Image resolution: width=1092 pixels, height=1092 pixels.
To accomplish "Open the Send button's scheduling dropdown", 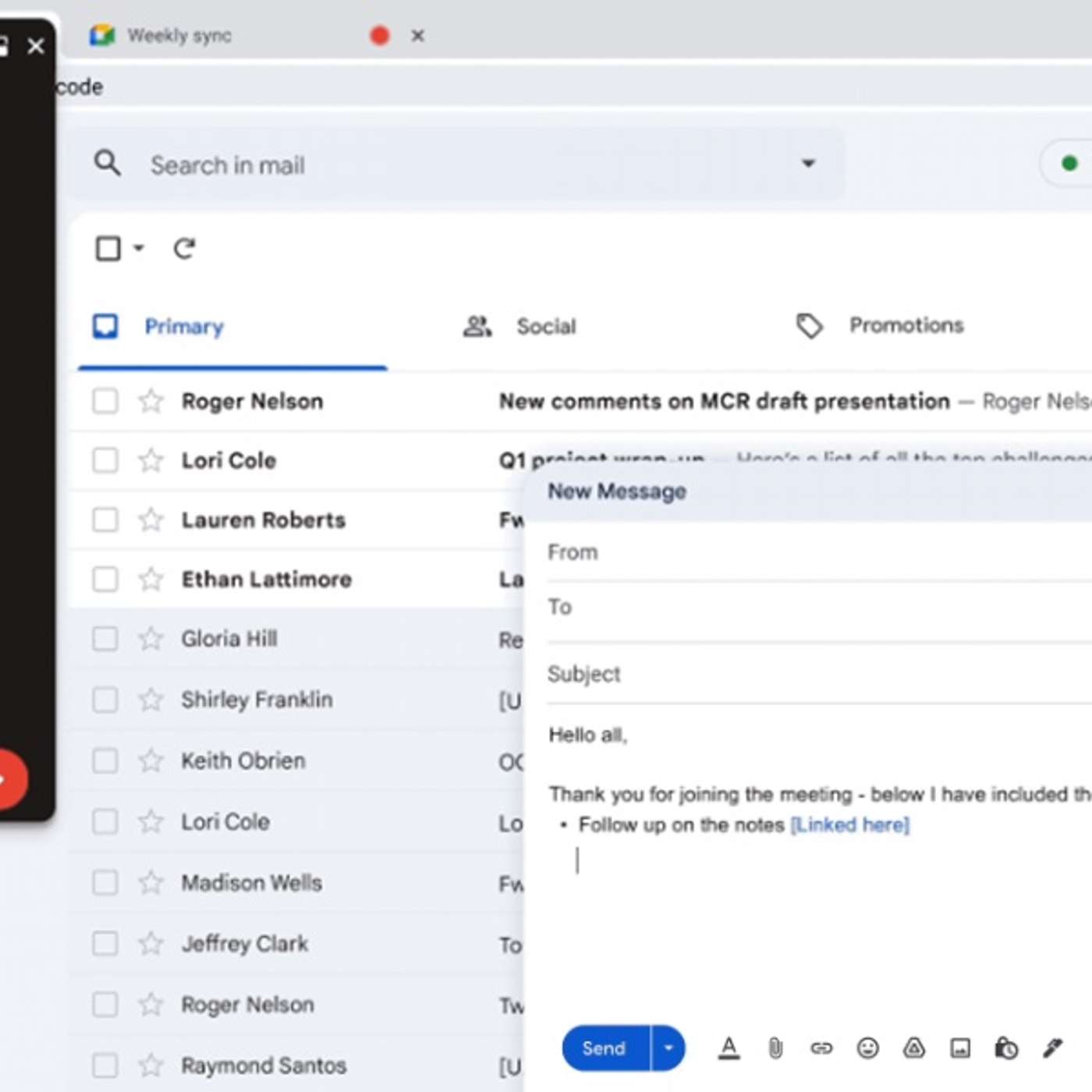I will (668, 1048).
